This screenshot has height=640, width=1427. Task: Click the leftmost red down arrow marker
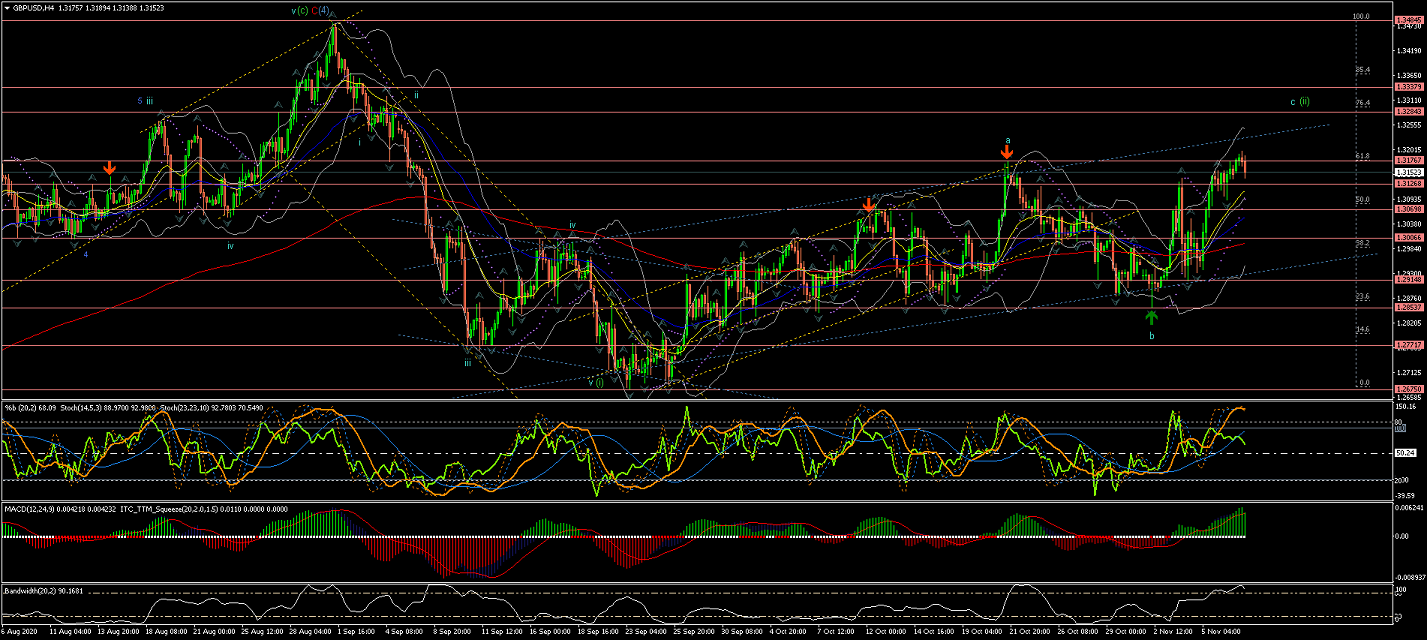[x=109, y=168]
